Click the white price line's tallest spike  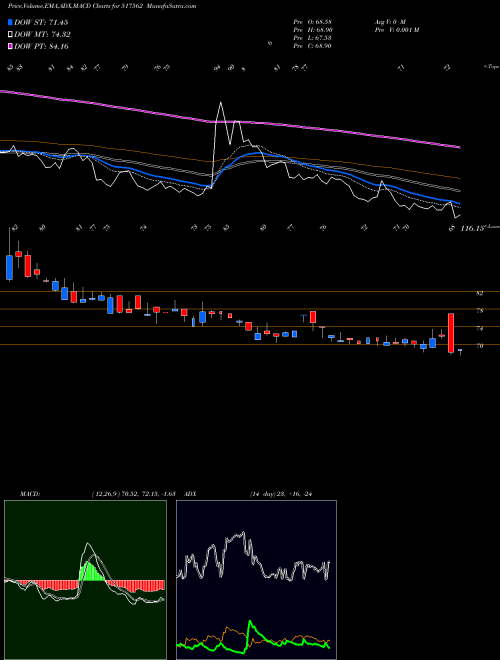[x=220, y=102]
